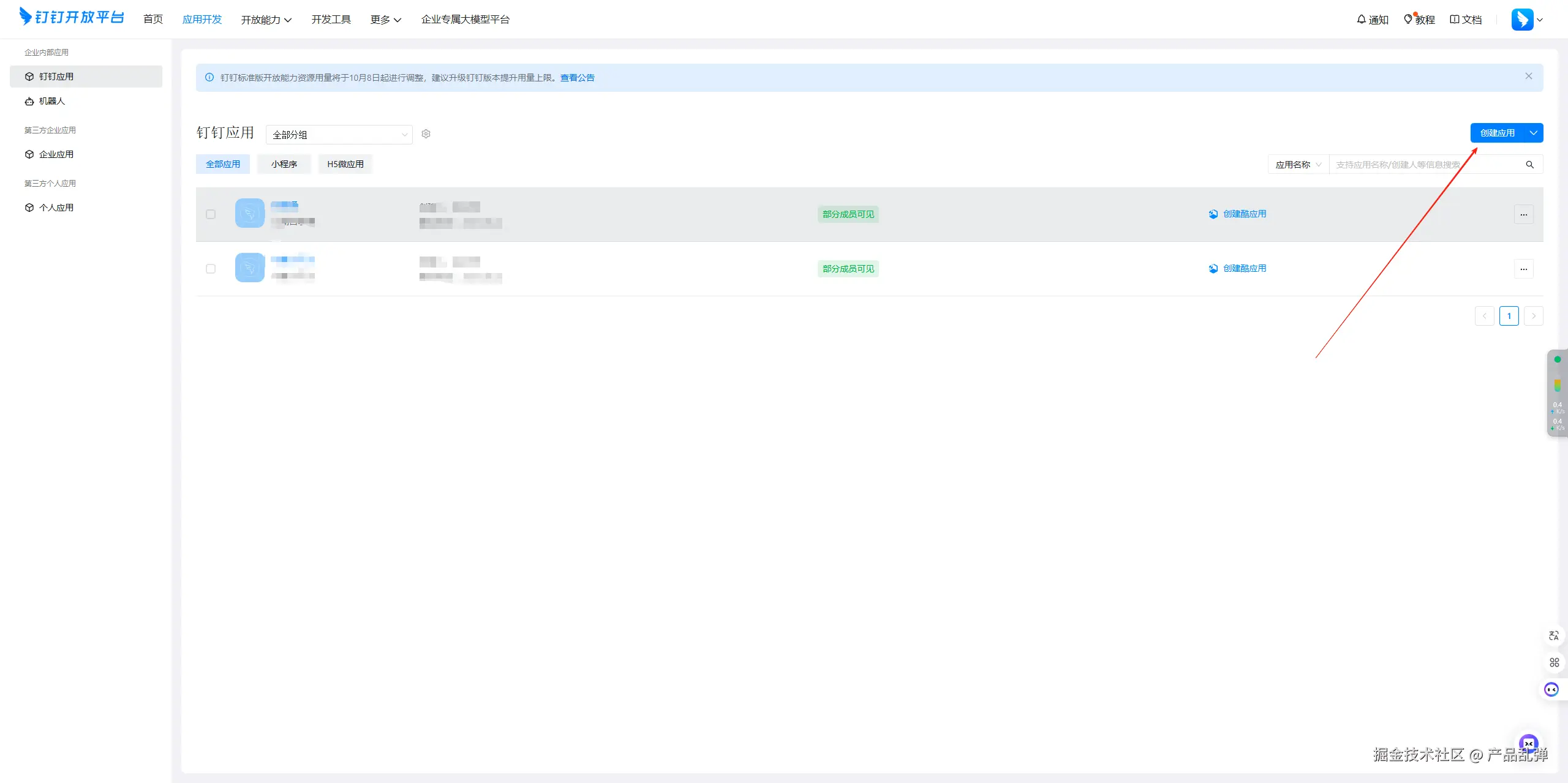The height and width of the screenshot is (783, 1568).
Task: Check the first application's checkbox
Action: (x=211, y=214)
